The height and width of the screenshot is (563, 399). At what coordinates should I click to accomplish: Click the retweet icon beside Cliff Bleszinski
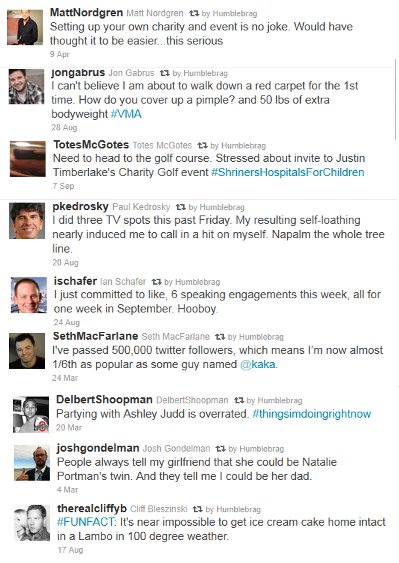point(198,509)
